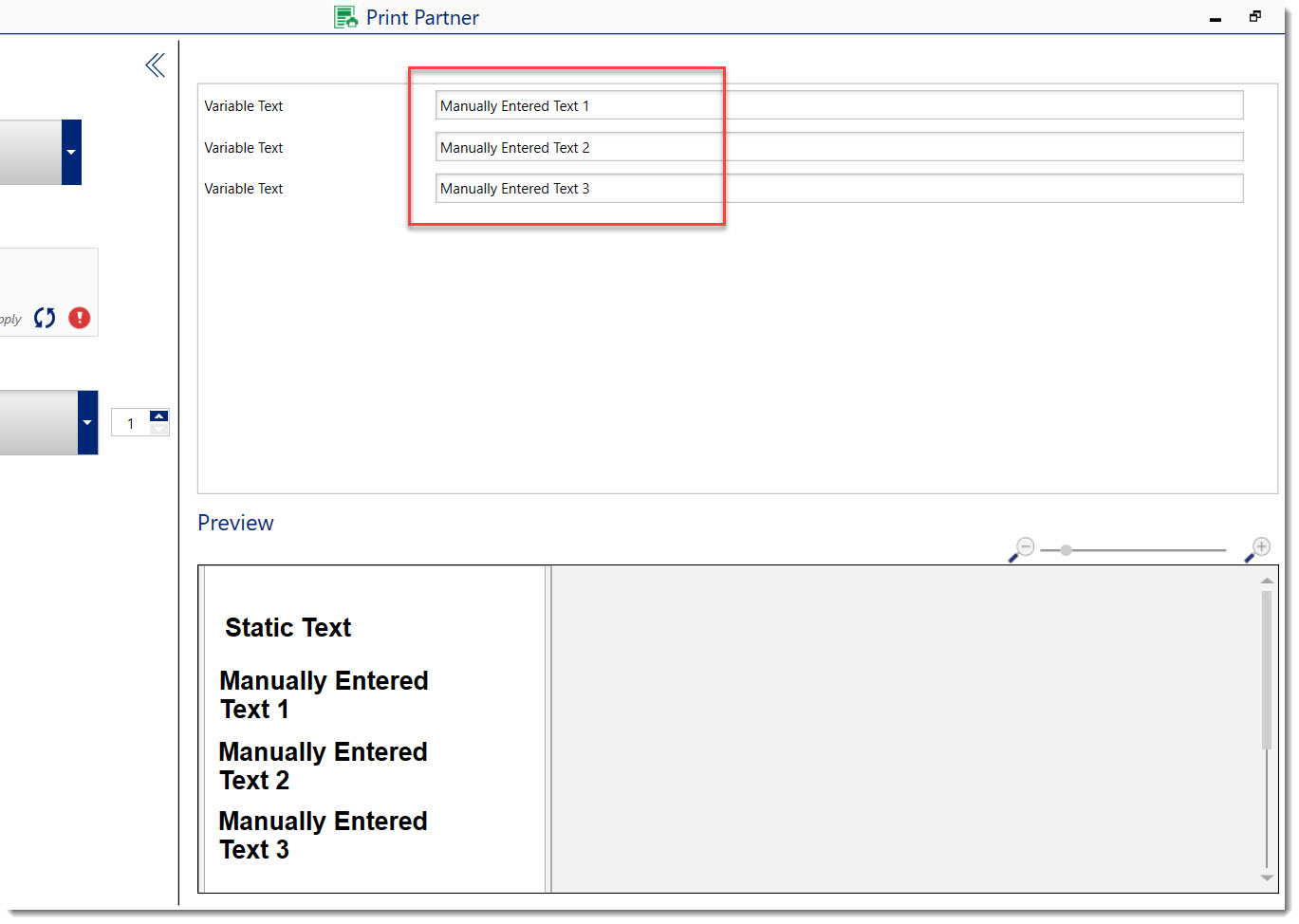
Task: Increase quantity with the up stepper arrow
Action: 159,416
